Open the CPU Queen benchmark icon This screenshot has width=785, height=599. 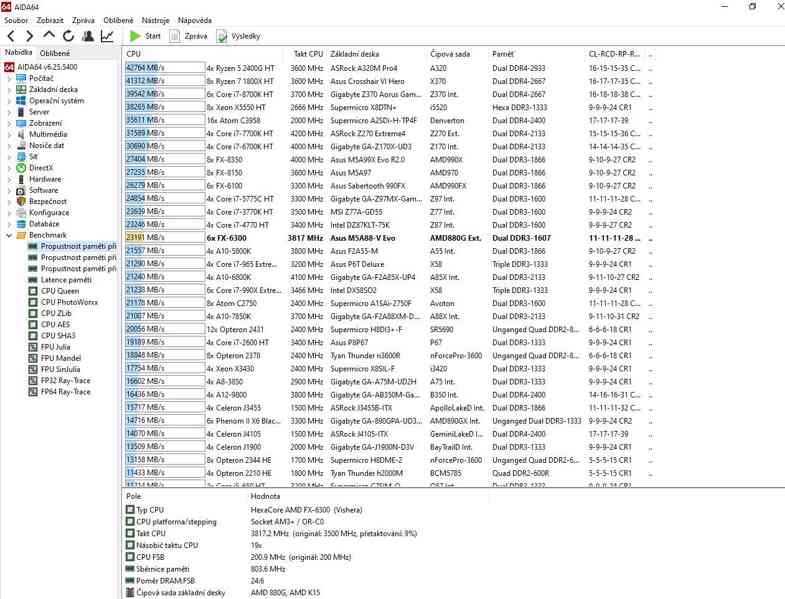[33, 291]
